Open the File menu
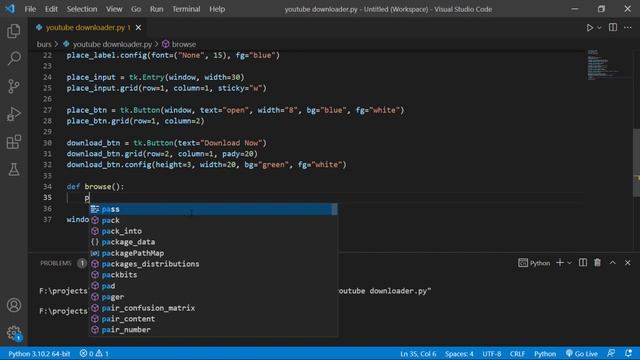 point(30,9)
